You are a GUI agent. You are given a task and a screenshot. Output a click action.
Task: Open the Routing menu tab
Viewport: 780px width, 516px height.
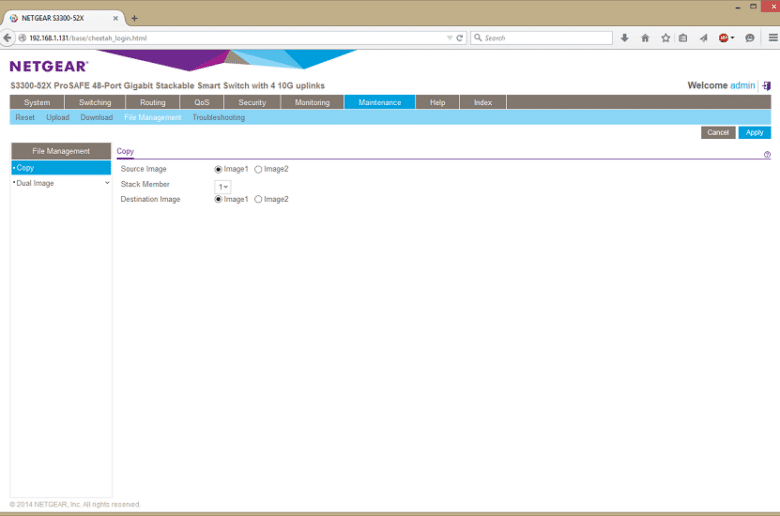tap(153, 103)
